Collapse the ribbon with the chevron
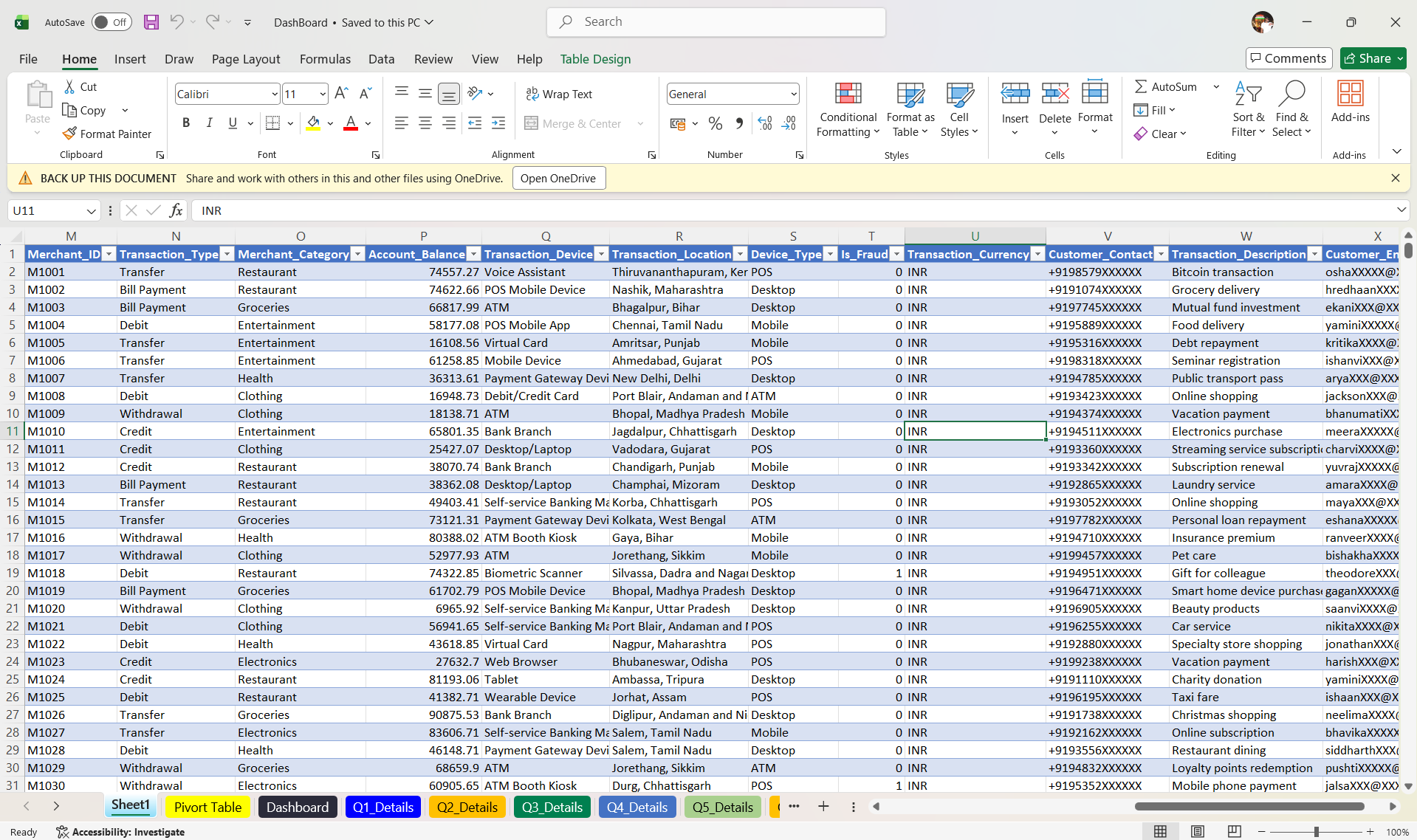This screenshot has height=840, width=1417. click(x=1396, y=151)
